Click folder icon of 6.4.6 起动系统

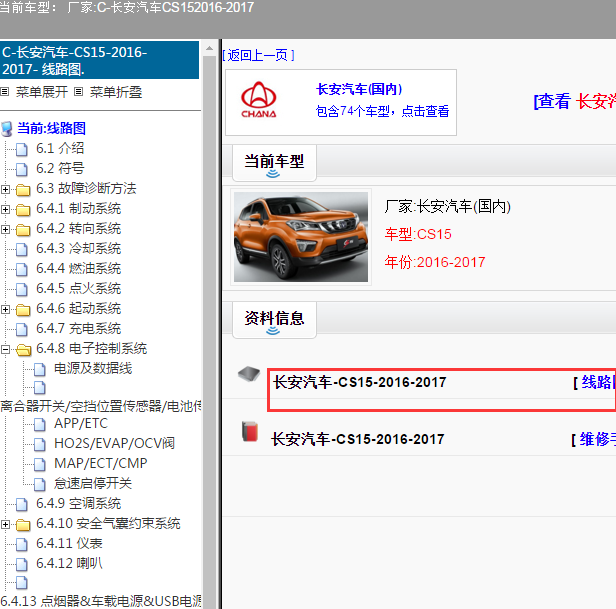(x=23, y=310)
